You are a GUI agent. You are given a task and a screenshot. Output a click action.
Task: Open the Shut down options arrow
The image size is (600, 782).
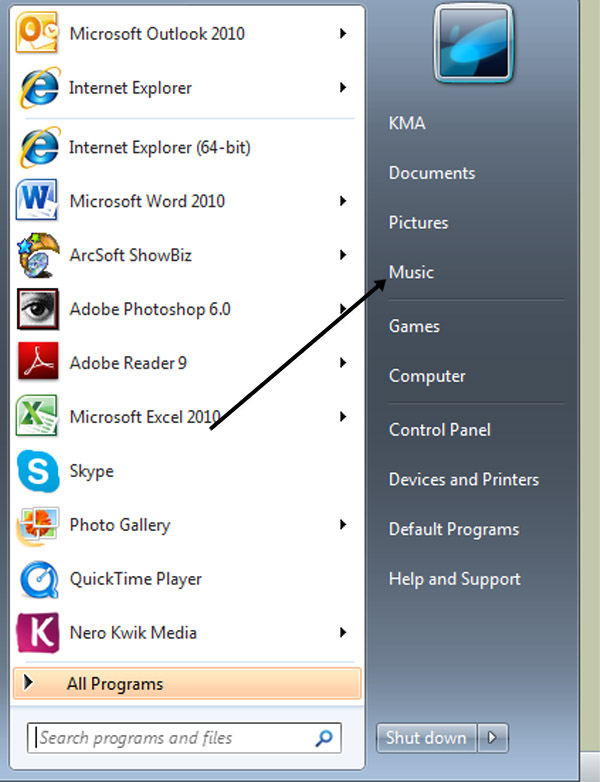coord(492,737)
